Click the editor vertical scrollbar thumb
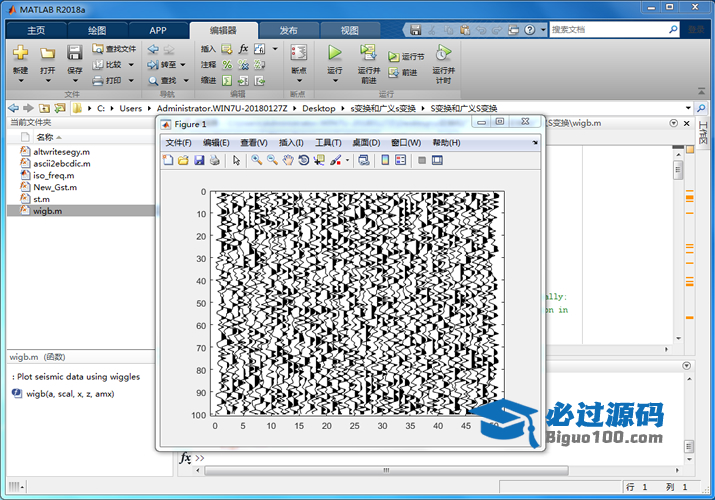715x500 pixels. [x=678, y=171]
